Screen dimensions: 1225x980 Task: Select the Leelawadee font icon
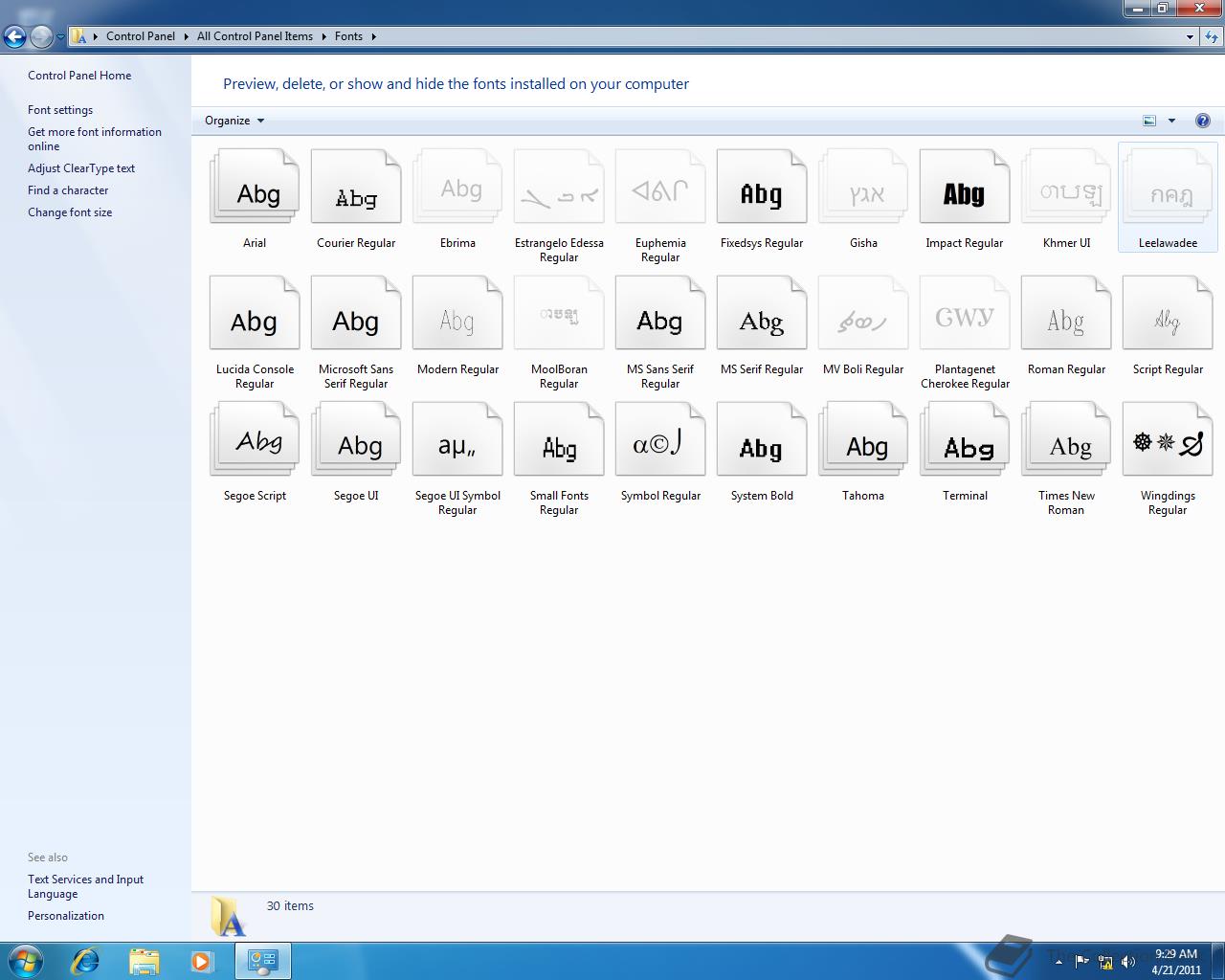[x=1168, y=188]
